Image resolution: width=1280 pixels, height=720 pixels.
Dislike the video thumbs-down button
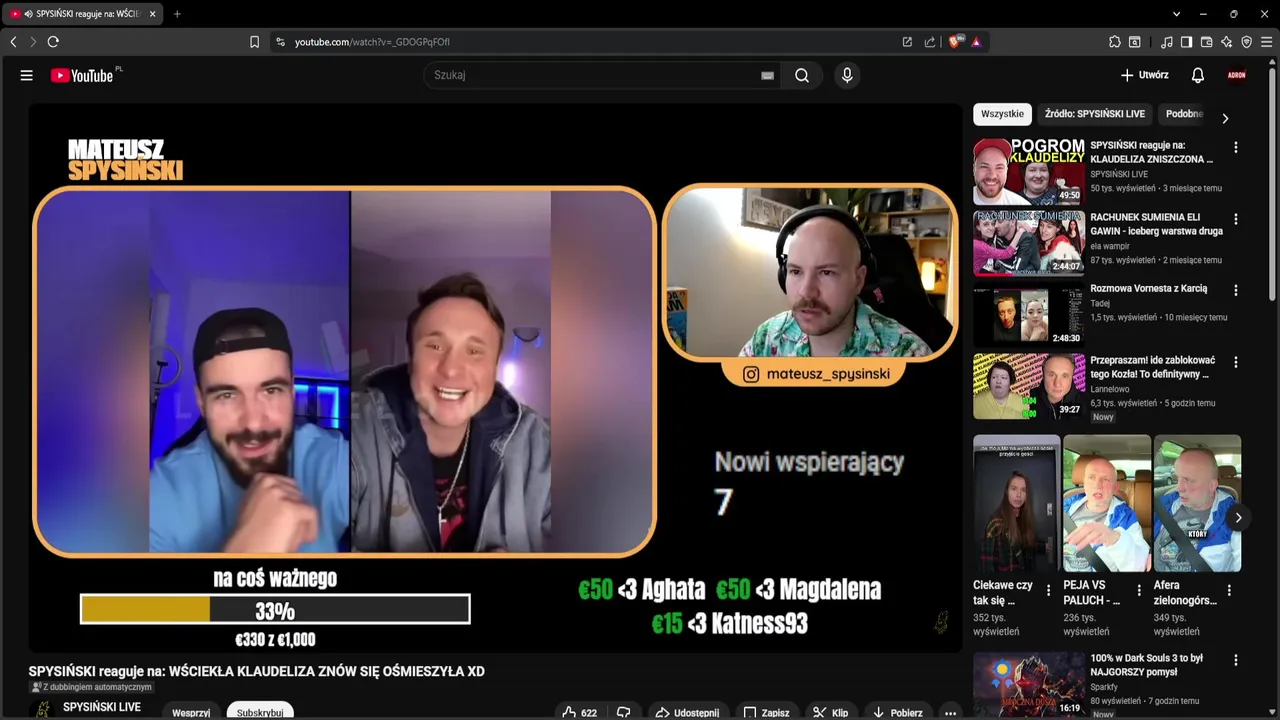coord(623,712)
